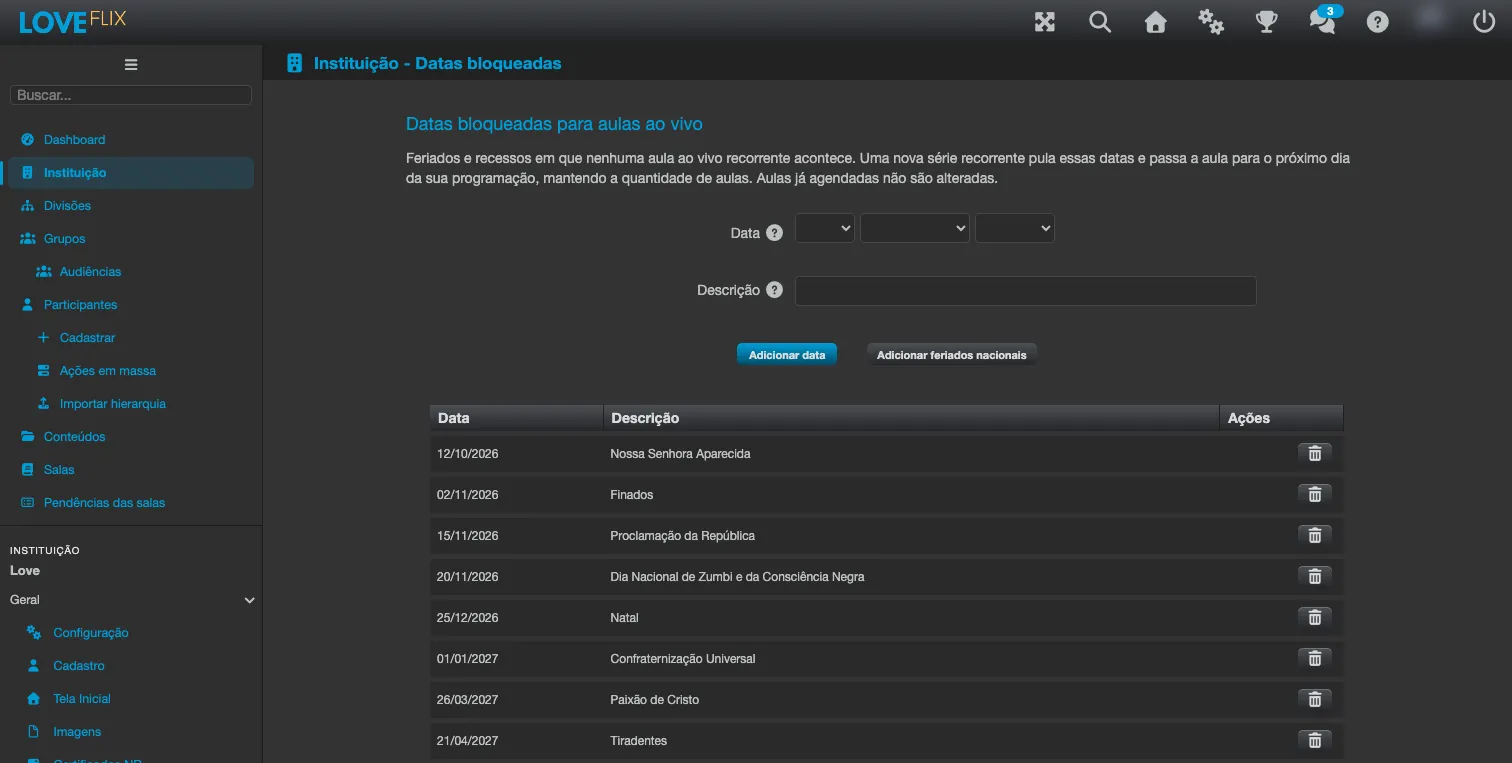Delete the Finados blocked date
This screenshot has height=763, width=1512.
1315,494
